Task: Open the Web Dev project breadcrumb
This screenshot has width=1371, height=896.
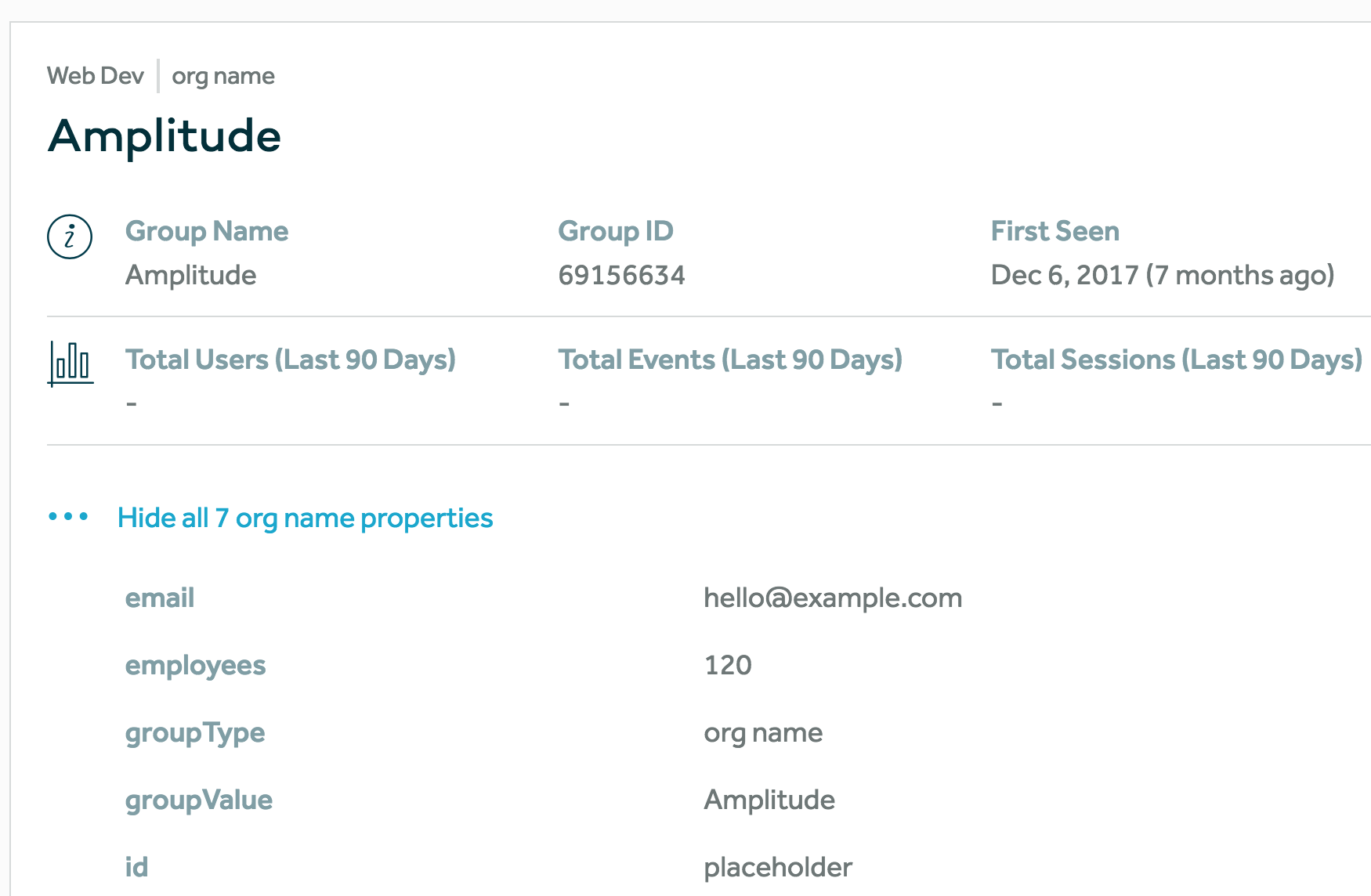Action: pyautogui.click(x=96, y=76)
